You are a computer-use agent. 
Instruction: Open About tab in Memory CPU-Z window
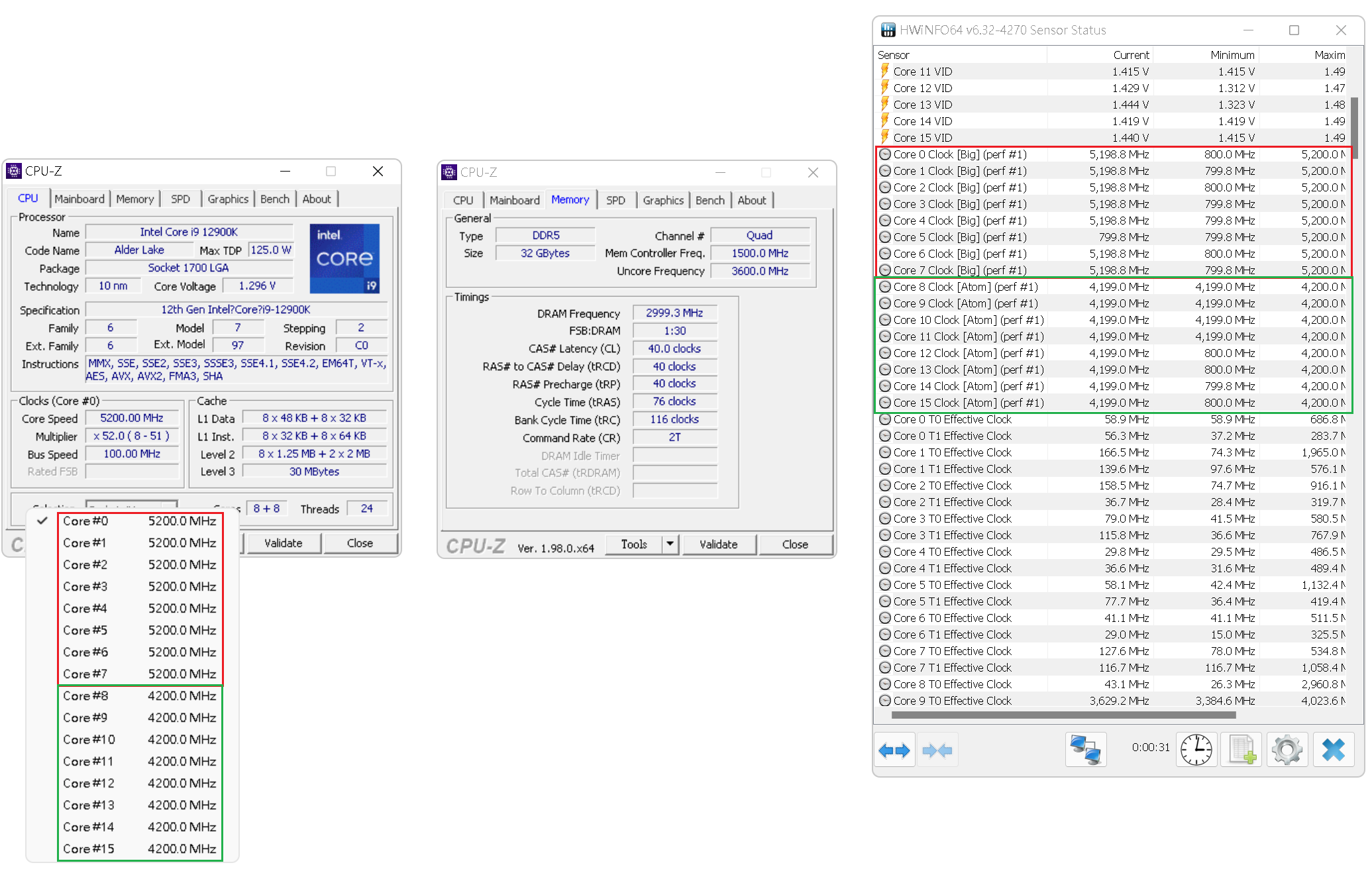pyautogui.click(x=752, y=200)
